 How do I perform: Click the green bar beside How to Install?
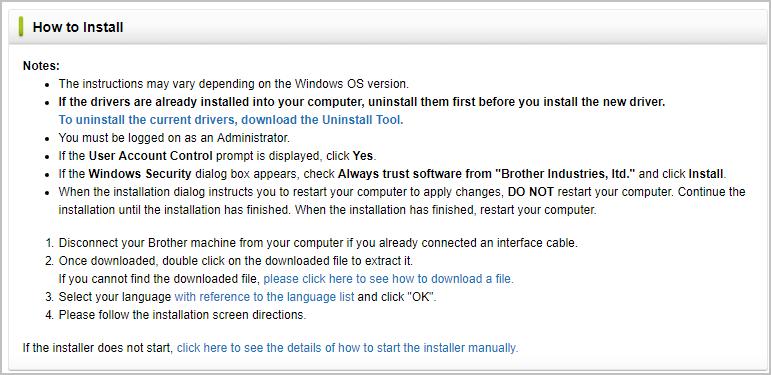(21, 27)
